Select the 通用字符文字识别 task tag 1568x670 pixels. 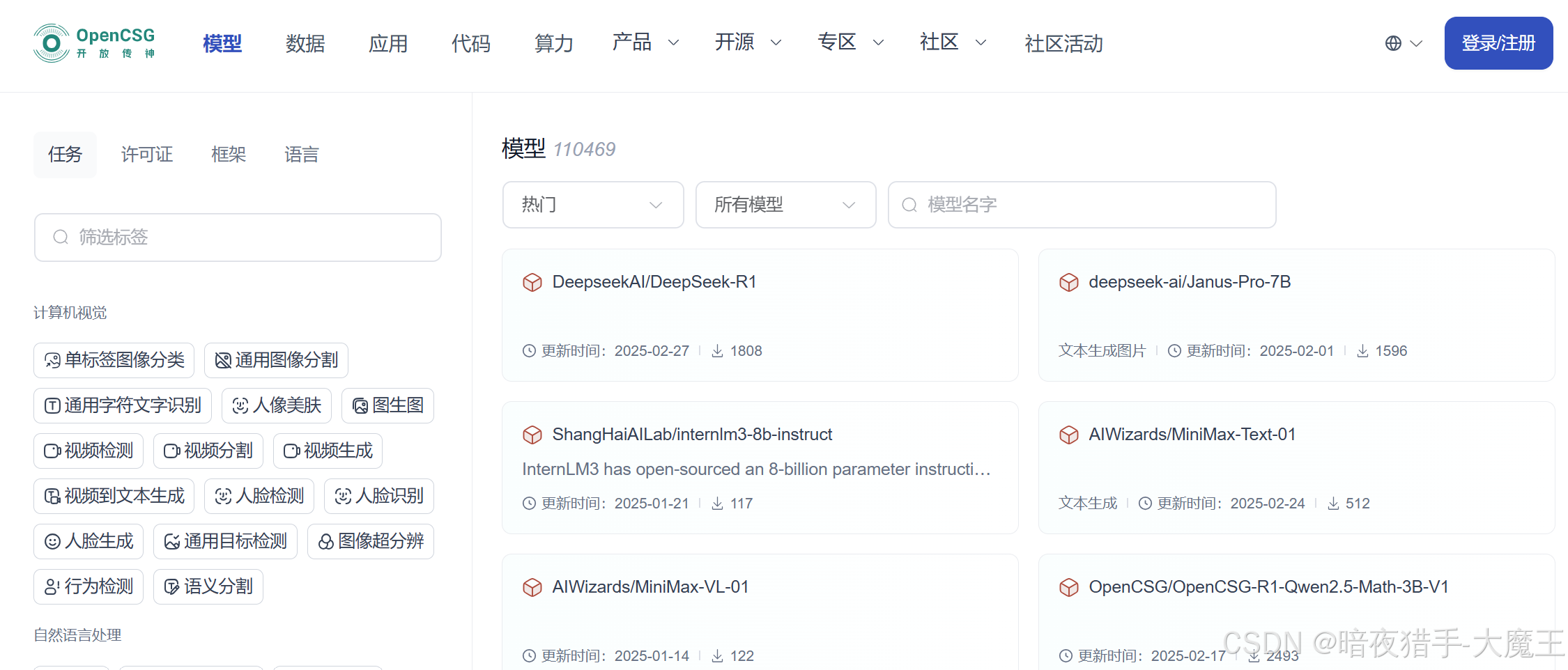click(123, 405)
